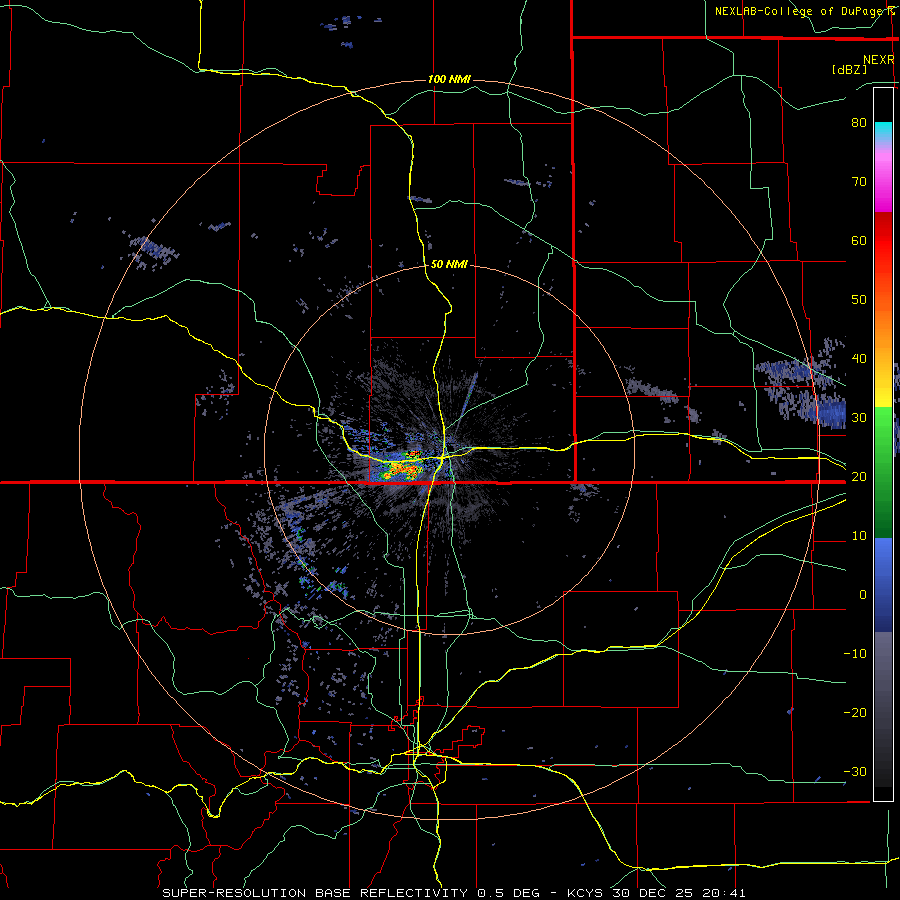Click the green band of the dBZ color bar

883,472
